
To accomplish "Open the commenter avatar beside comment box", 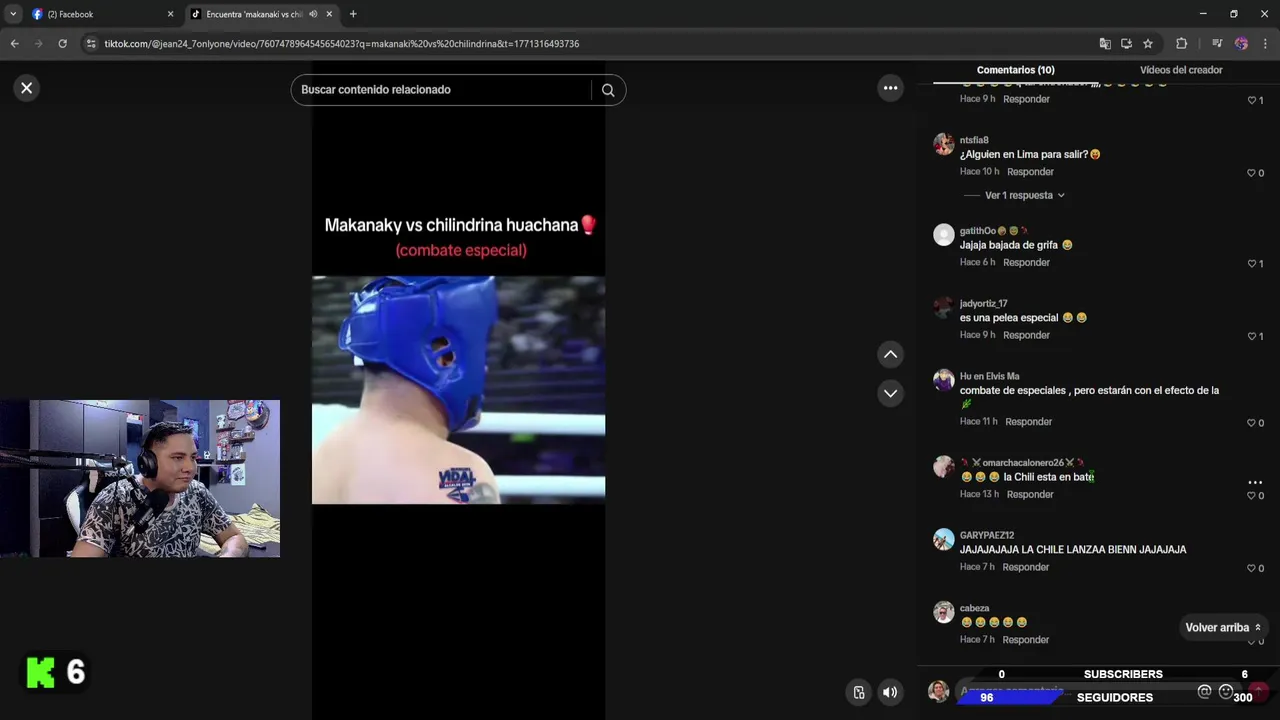I will pyautogui.click(x=938, y=691).
